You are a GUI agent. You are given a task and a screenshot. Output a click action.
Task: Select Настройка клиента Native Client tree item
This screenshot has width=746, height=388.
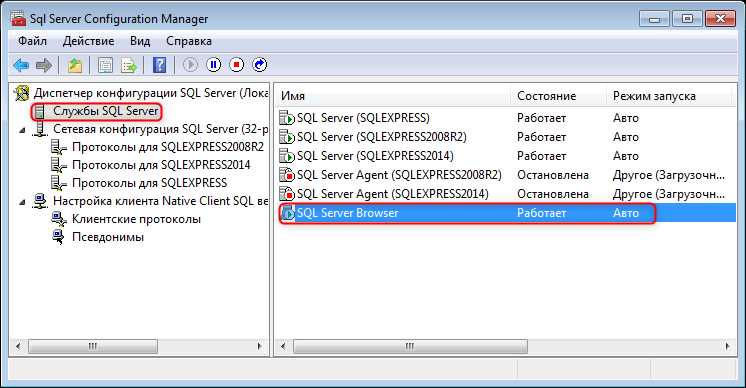[x=160, y=201]
